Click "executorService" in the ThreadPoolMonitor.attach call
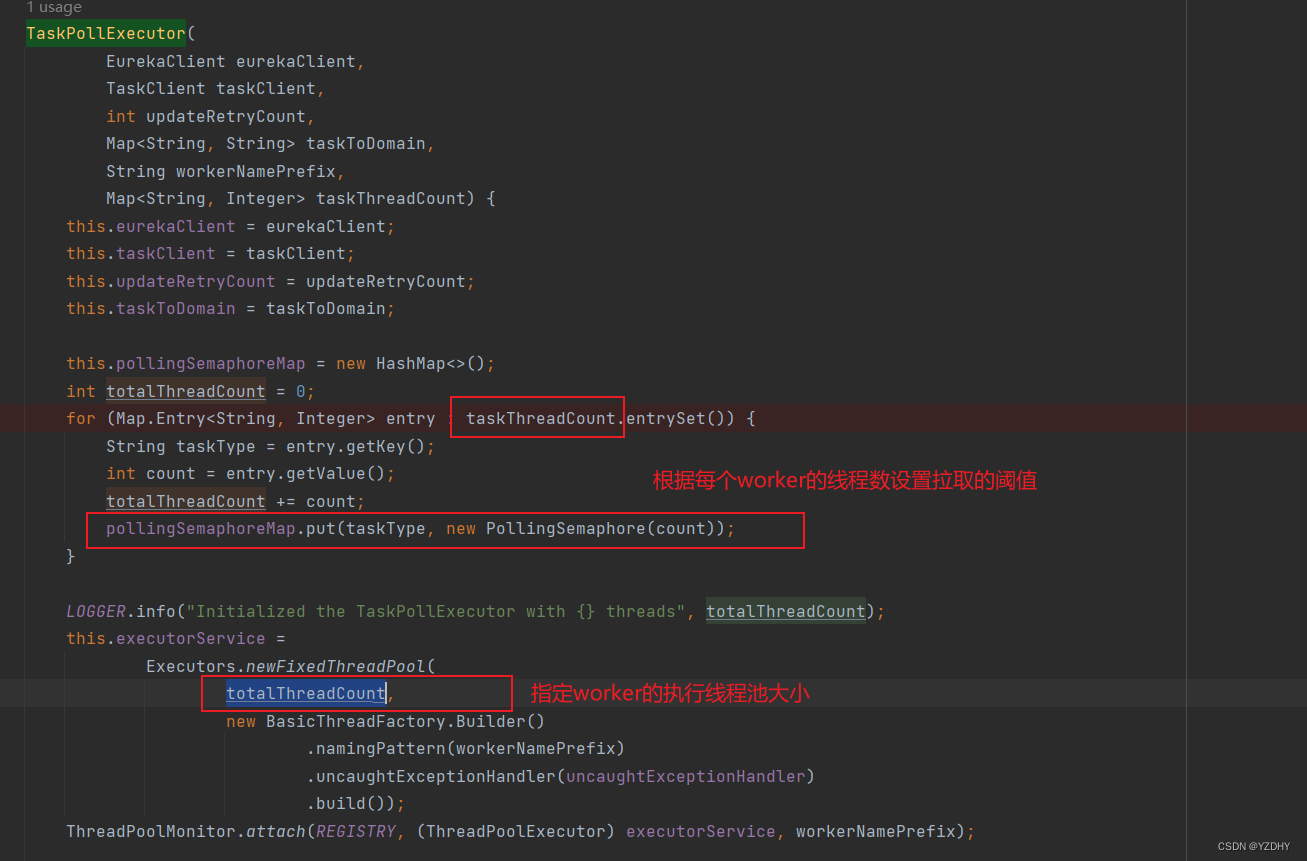1307x861 pixels. [x=700, y=831]
